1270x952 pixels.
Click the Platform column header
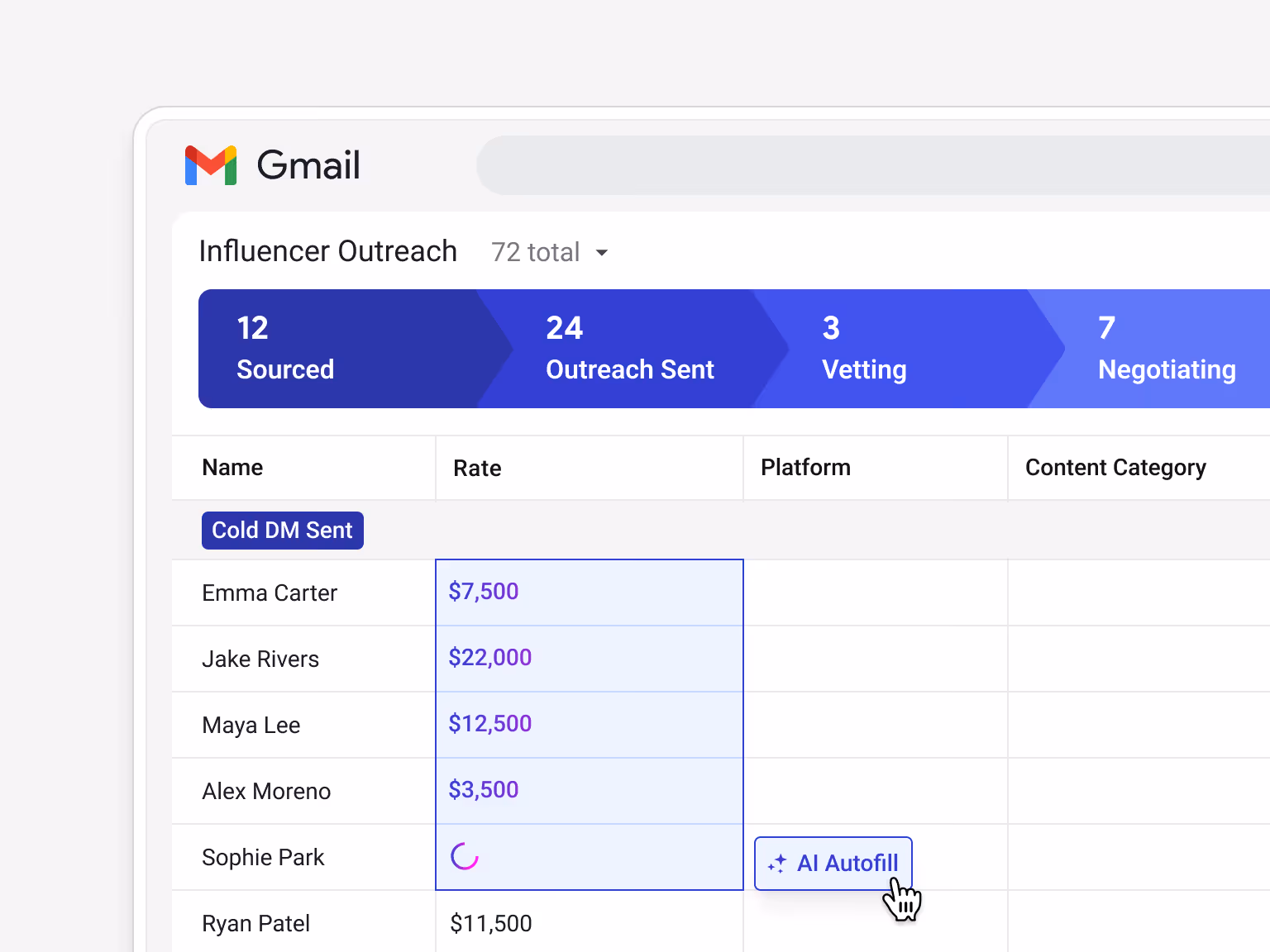[x=876, y=468]
